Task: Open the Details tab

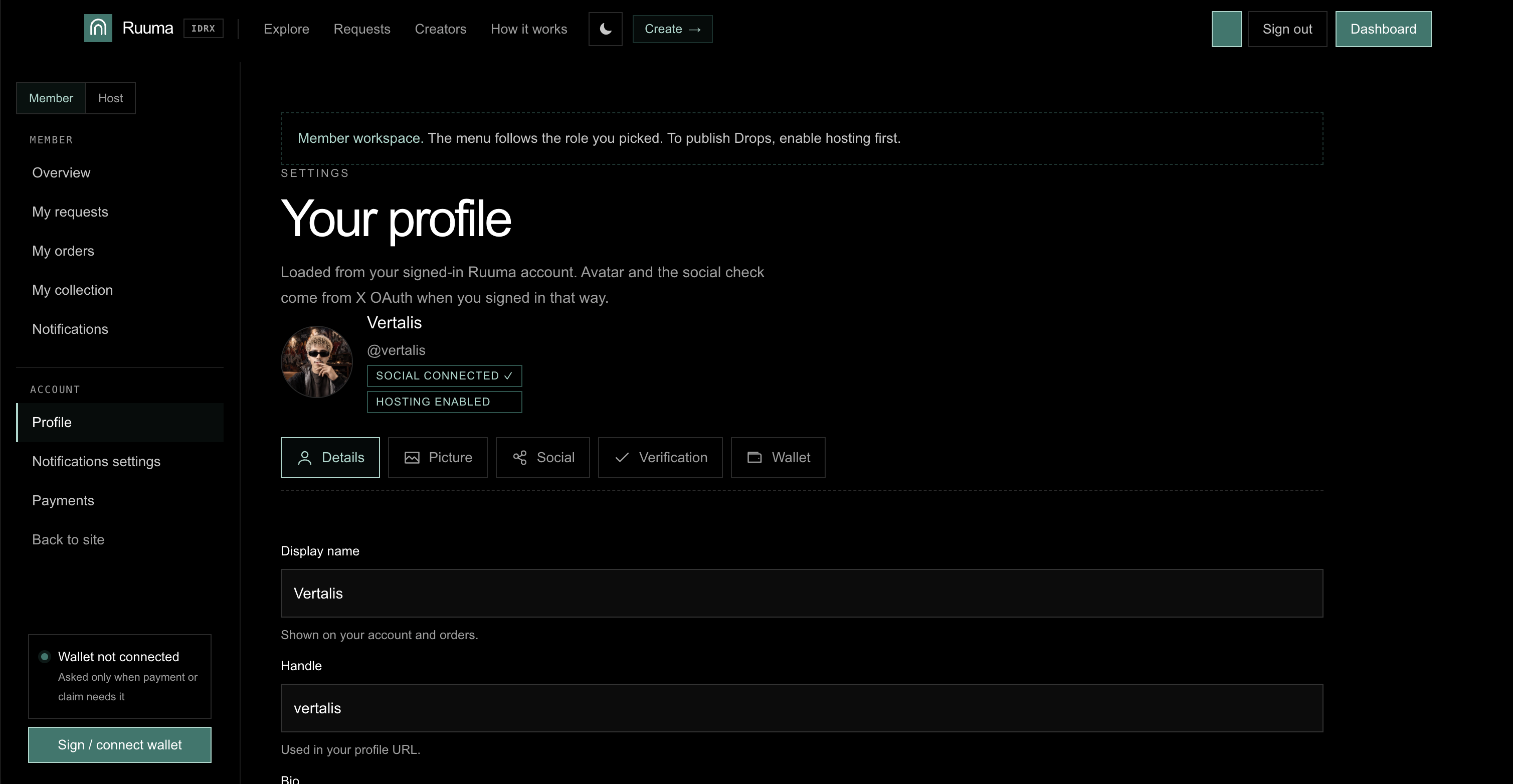Action: pyautogui.click(x=330, y=458)
